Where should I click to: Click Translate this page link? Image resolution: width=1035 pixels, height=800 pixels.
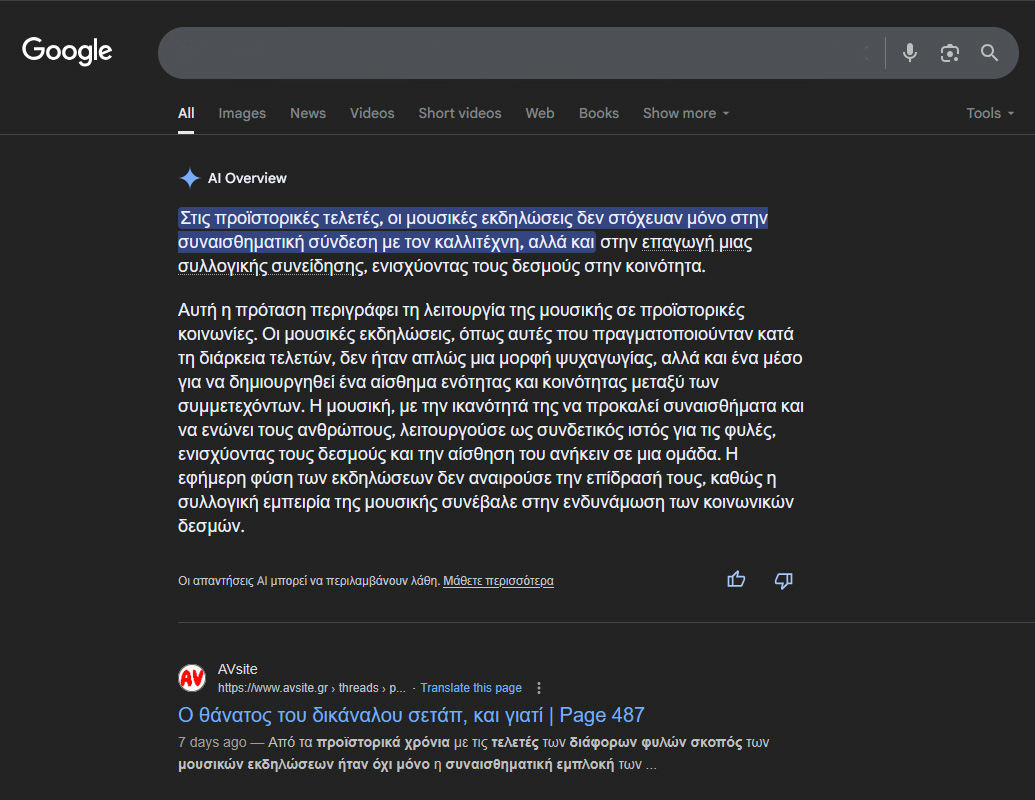(x=471, y=688)
